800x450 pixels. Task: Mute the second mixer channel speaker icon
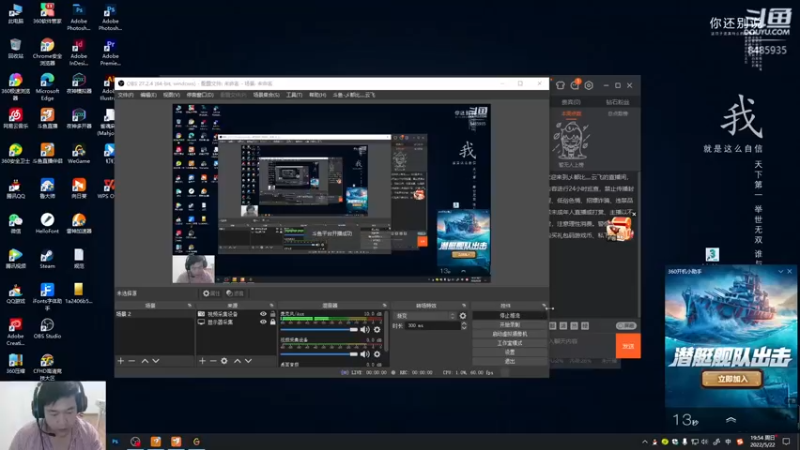[x=365, y=354]
